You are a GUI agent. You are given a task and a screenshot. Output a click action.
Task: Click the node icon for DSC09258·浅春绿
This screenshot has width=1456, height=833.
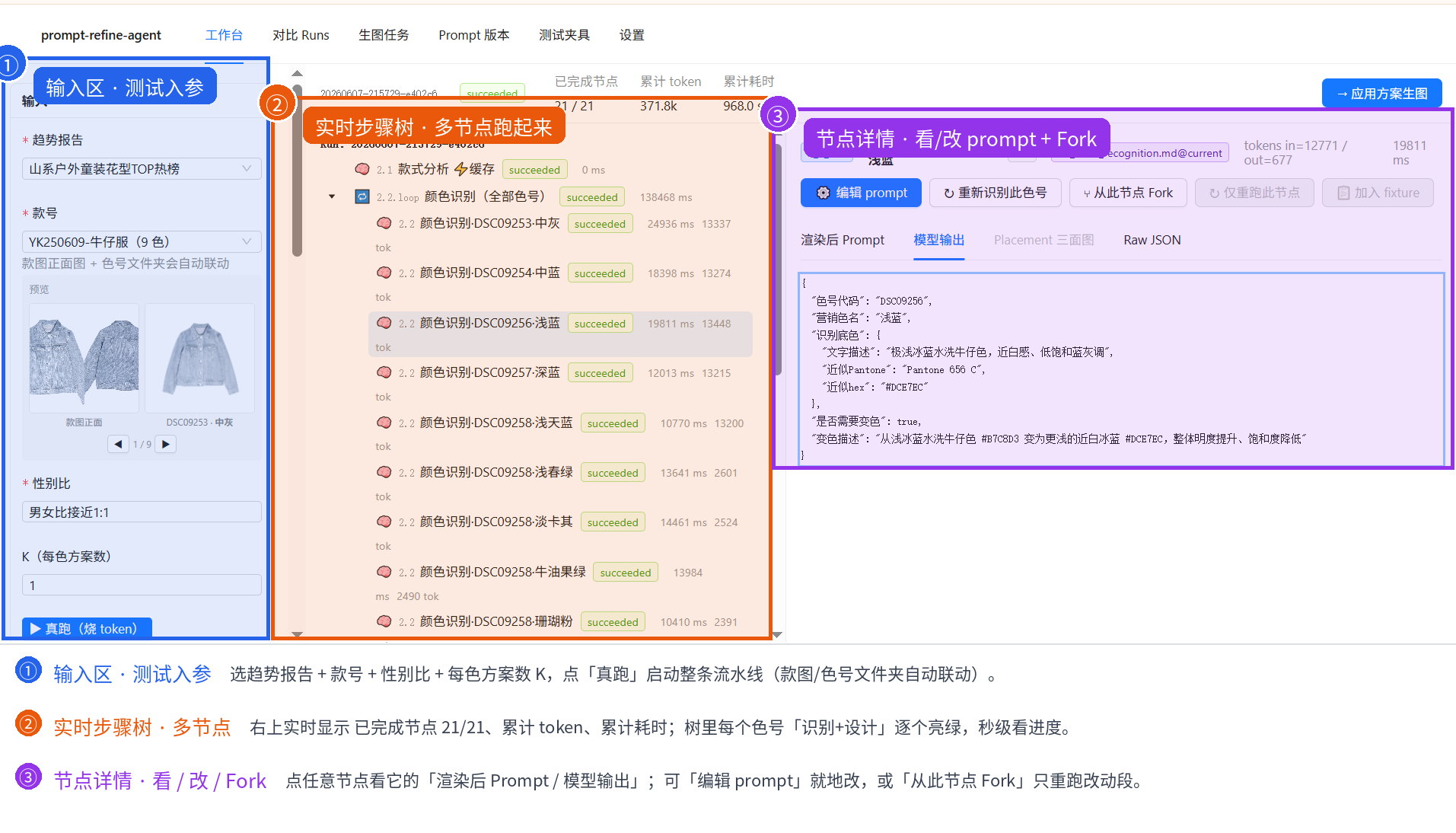pos(384,473)
